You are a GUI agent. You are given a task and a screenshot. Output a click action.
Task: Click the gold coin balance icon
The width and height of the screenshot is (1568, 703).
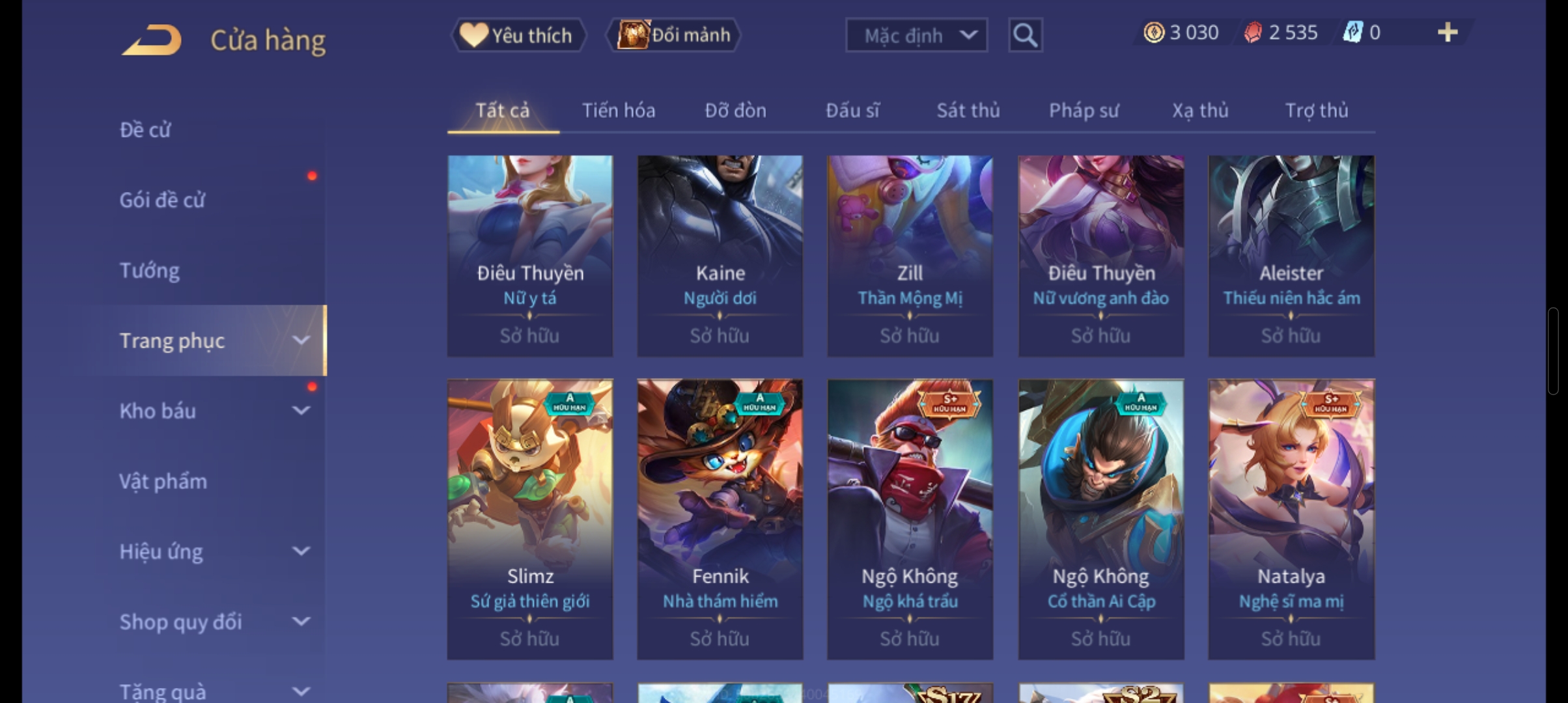pyautogui.click(x=1154, y=33)
